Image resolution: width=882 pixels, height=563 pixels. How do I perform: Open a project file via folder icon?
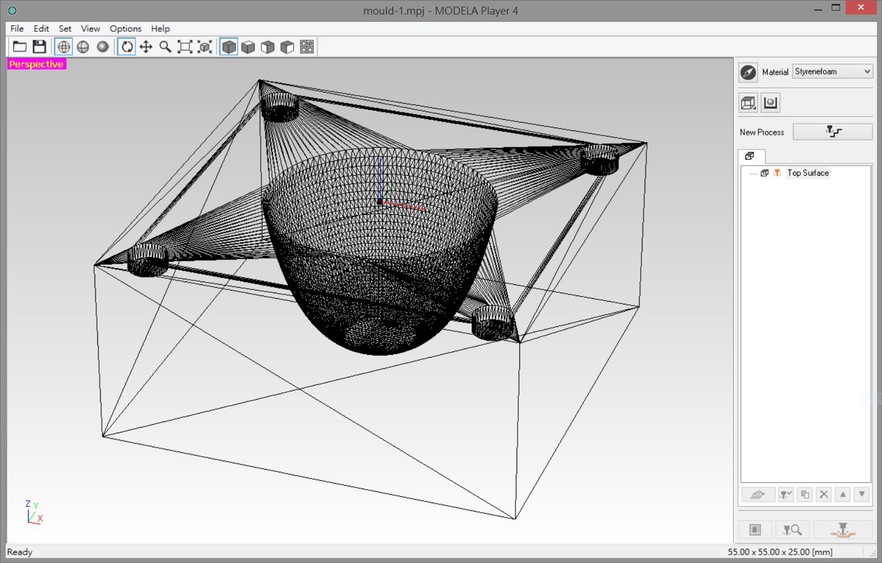coord(20,47)
